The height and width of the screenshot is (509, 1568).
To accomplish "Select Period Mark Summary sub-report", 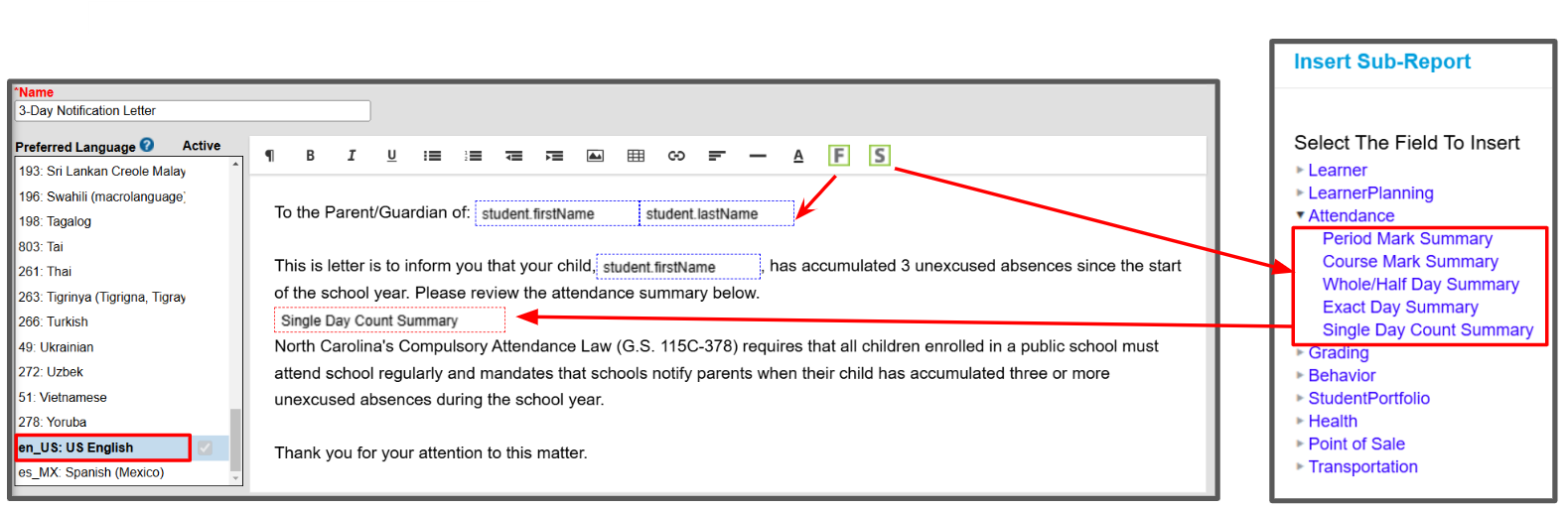I will click(x=1407, y=239).
